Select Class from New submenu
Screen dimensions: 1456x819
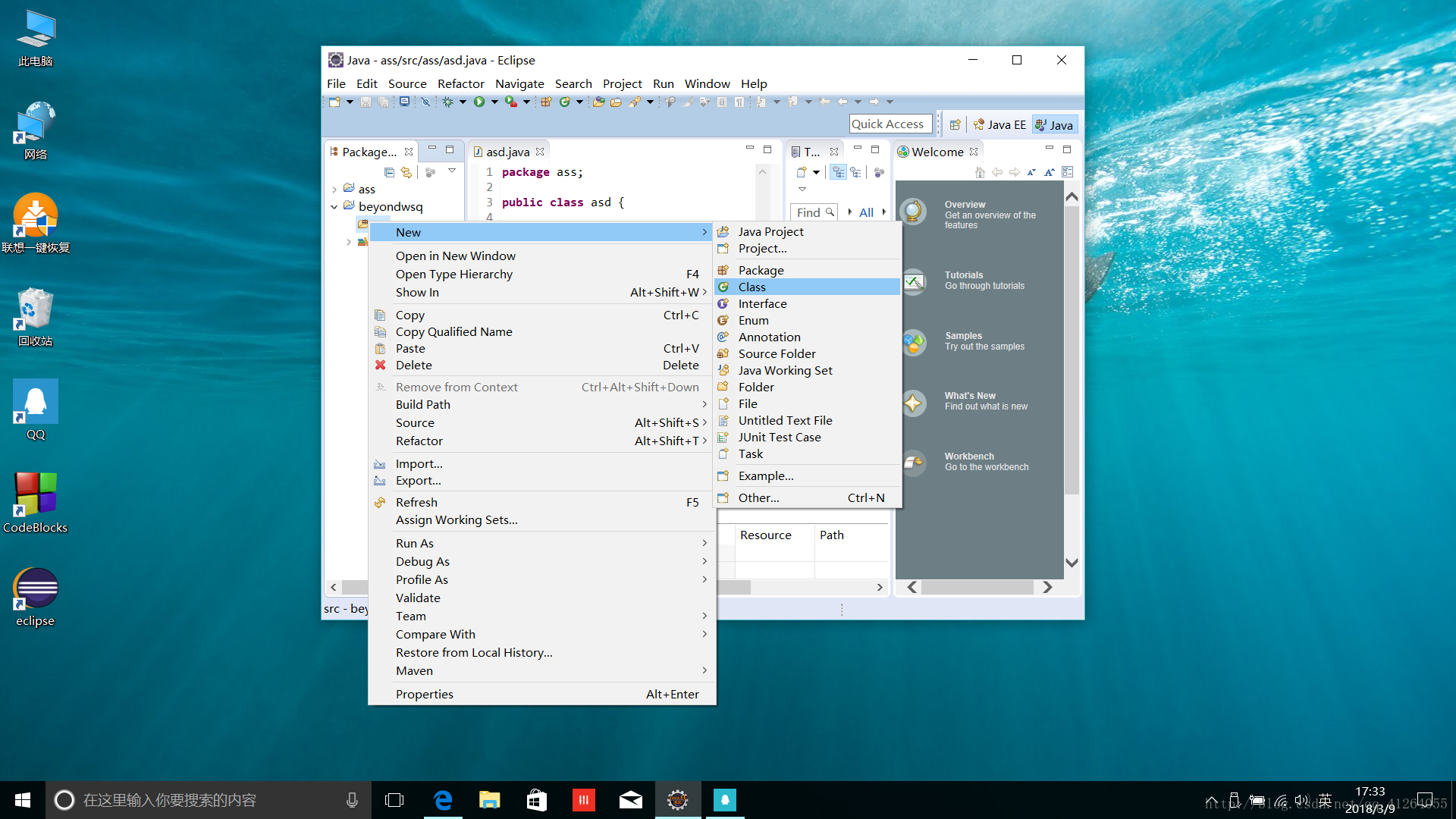point(751,286)
